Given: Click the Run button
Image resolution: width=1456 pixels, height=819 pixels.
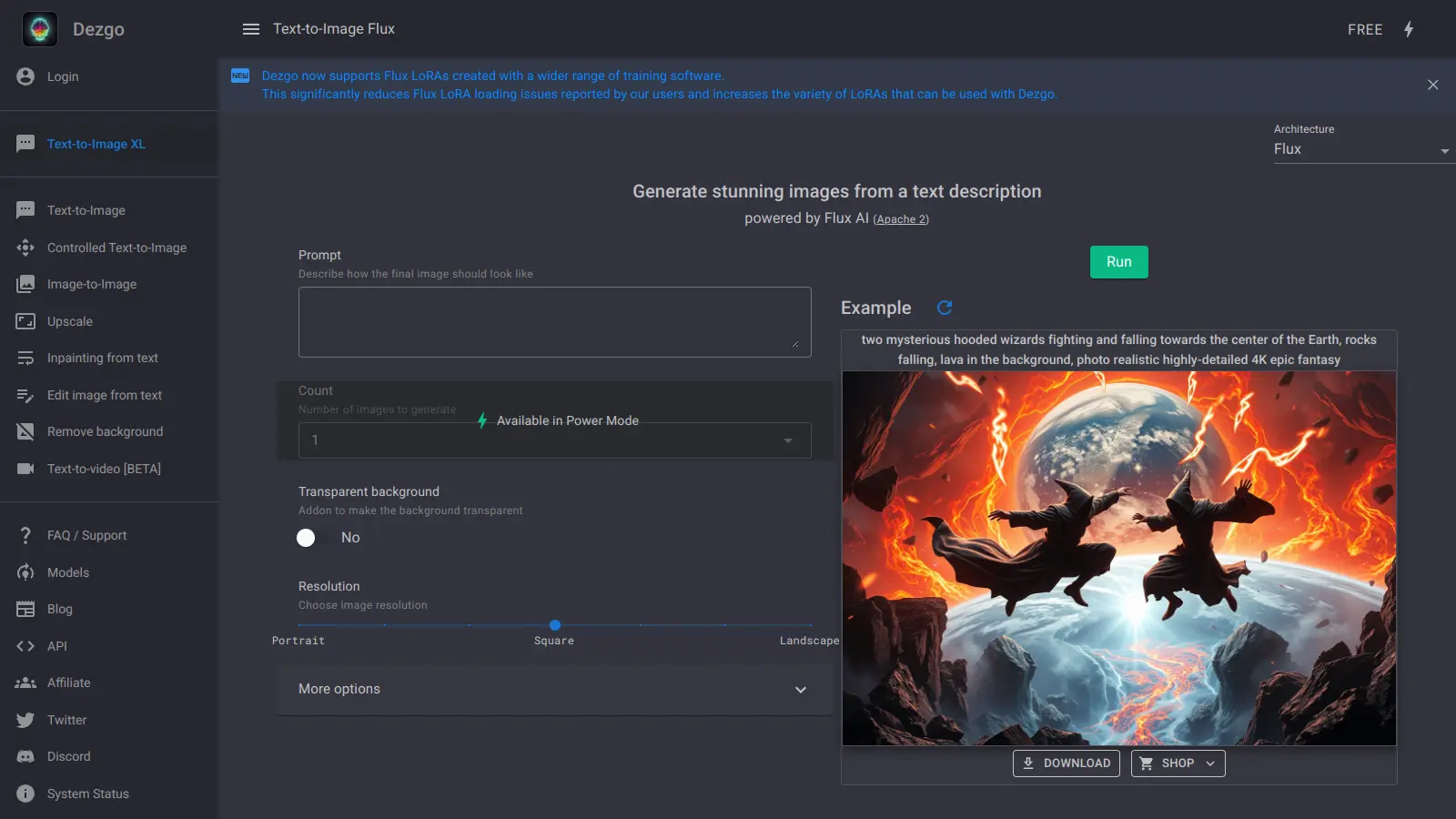Looking at the screenshot, I should pos(1118,261).
